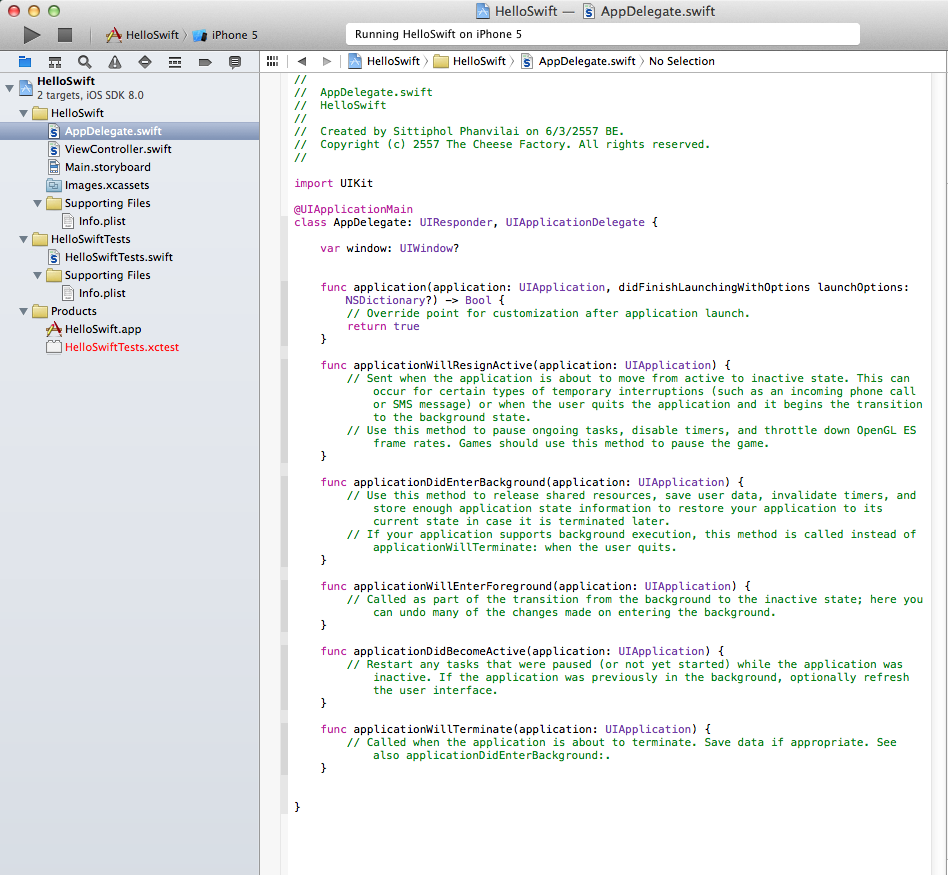Click 'applicationDidBecomeActive' function name

[440, 651]
